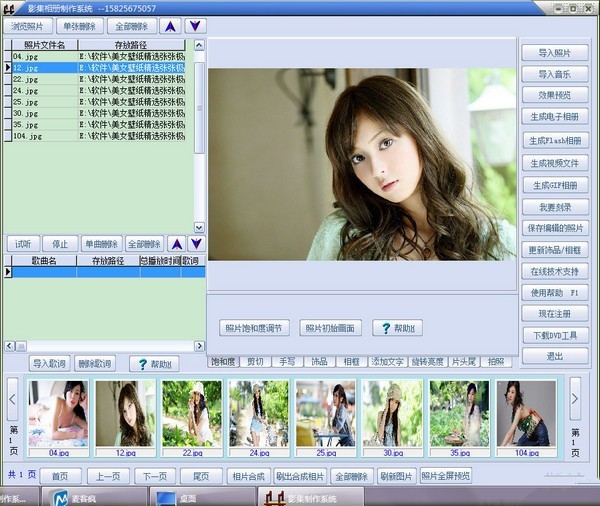Click the 帮助 button beside 删除歌词
The height and width of the screenshot is (506, 600).
(x=153, y=364)
